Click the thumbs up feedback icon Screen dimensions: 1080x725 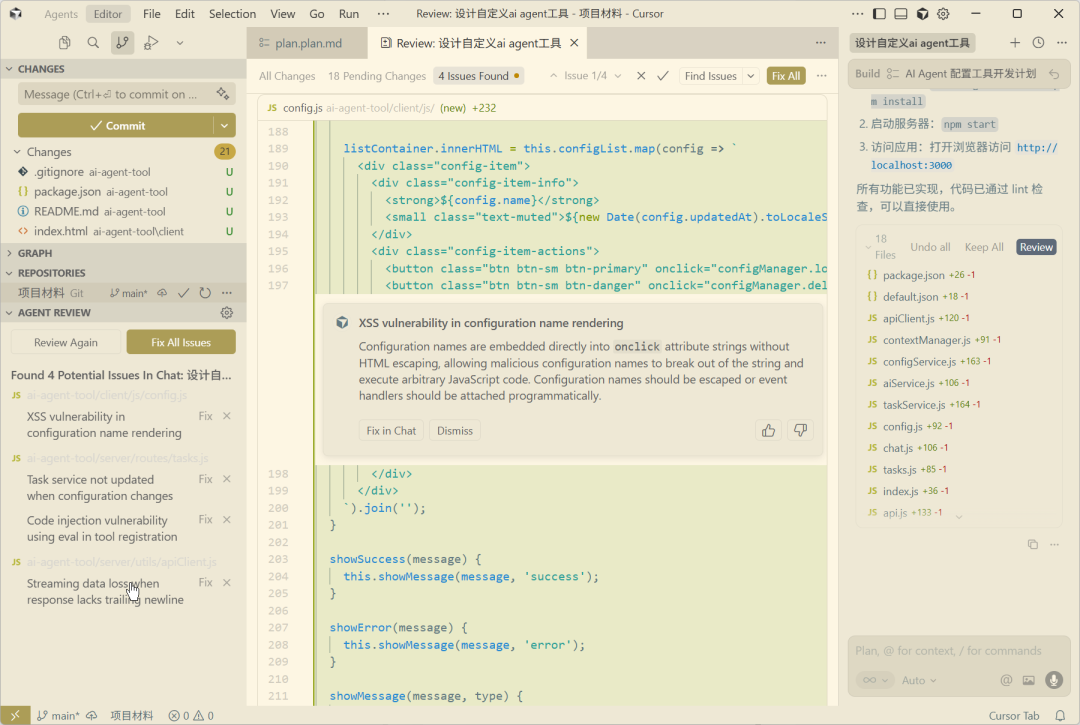(768, 430)
